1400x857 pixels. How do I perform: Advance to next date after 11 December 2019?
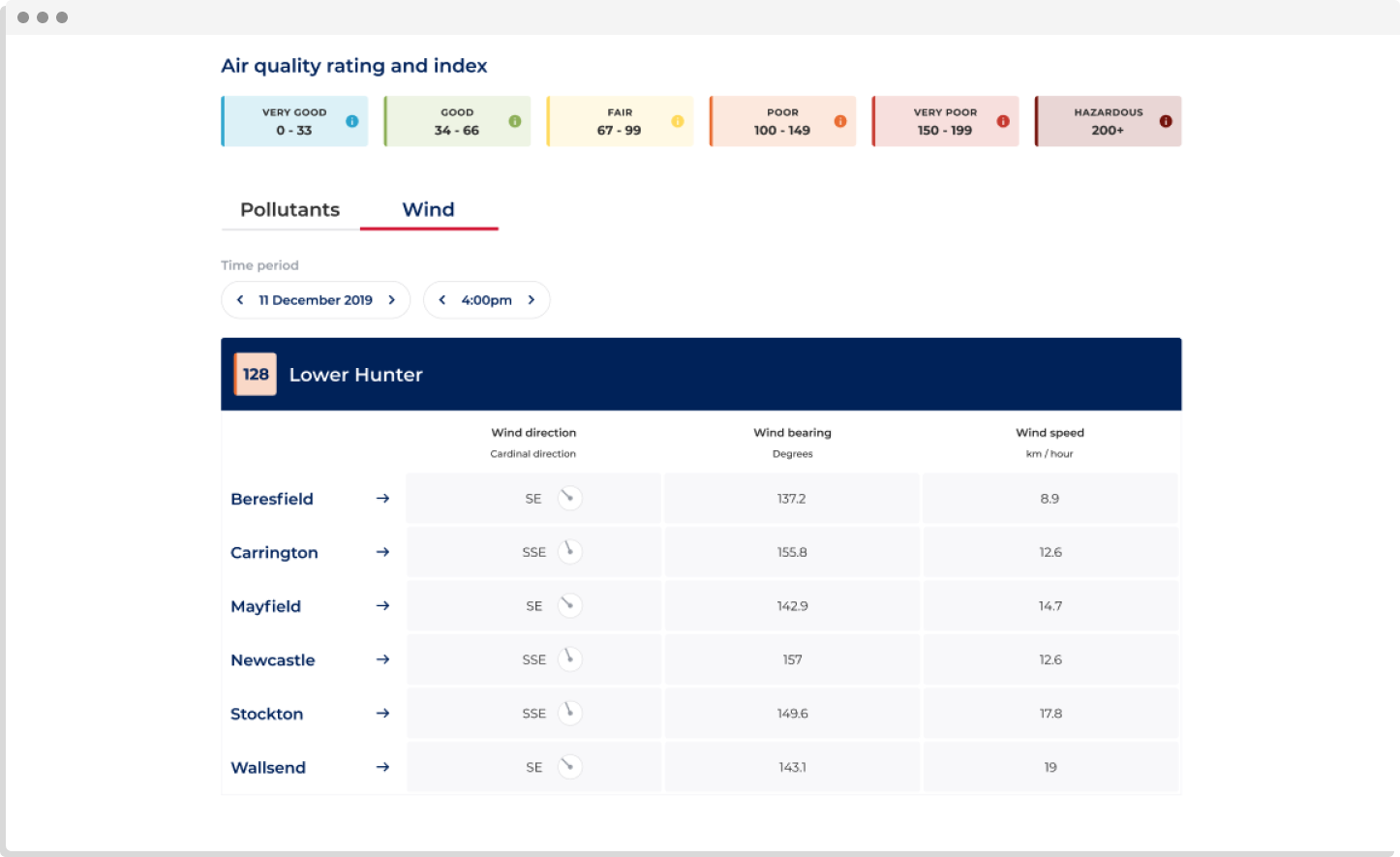pos(392,300)
